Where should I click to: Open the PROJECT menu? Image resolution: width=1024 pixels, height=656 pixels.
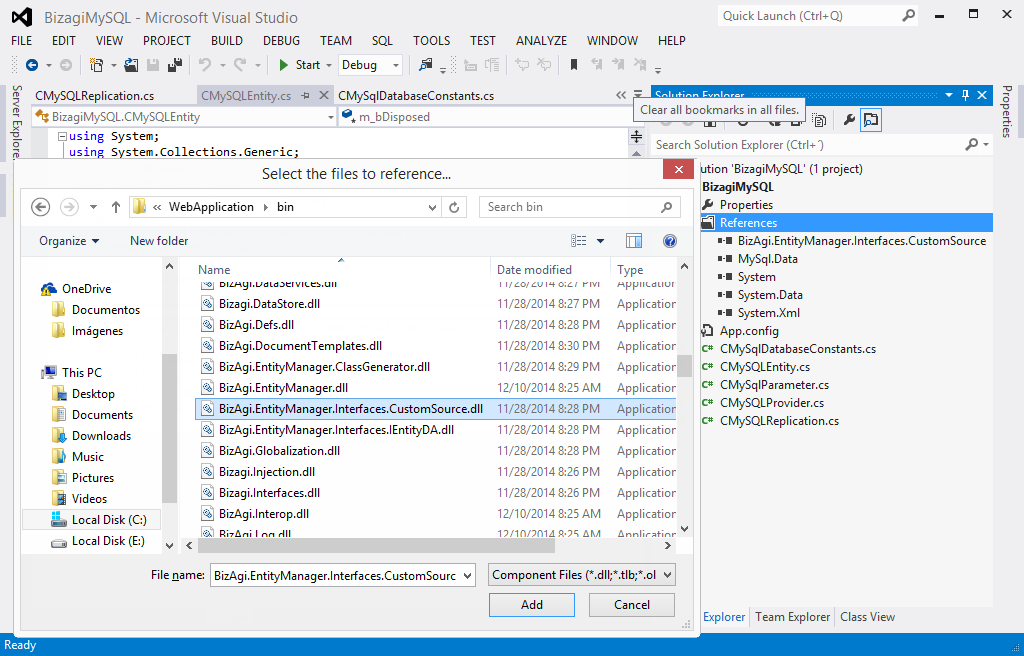(167, 41)
